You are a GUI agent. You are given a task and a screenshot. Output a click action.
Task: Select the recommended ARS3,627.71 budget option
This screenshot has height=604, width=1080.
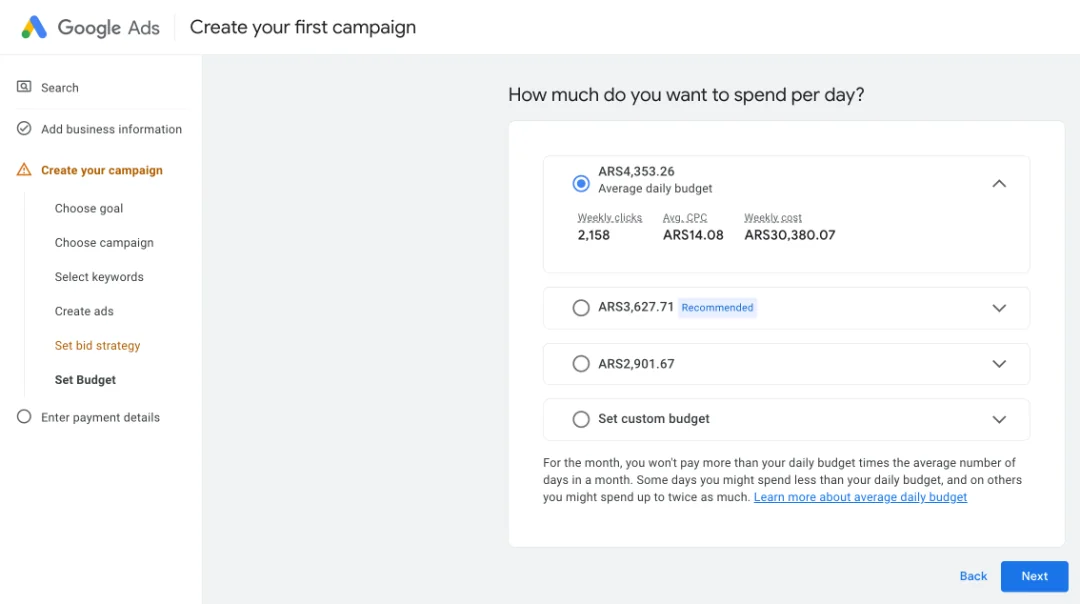coord(581,307)
